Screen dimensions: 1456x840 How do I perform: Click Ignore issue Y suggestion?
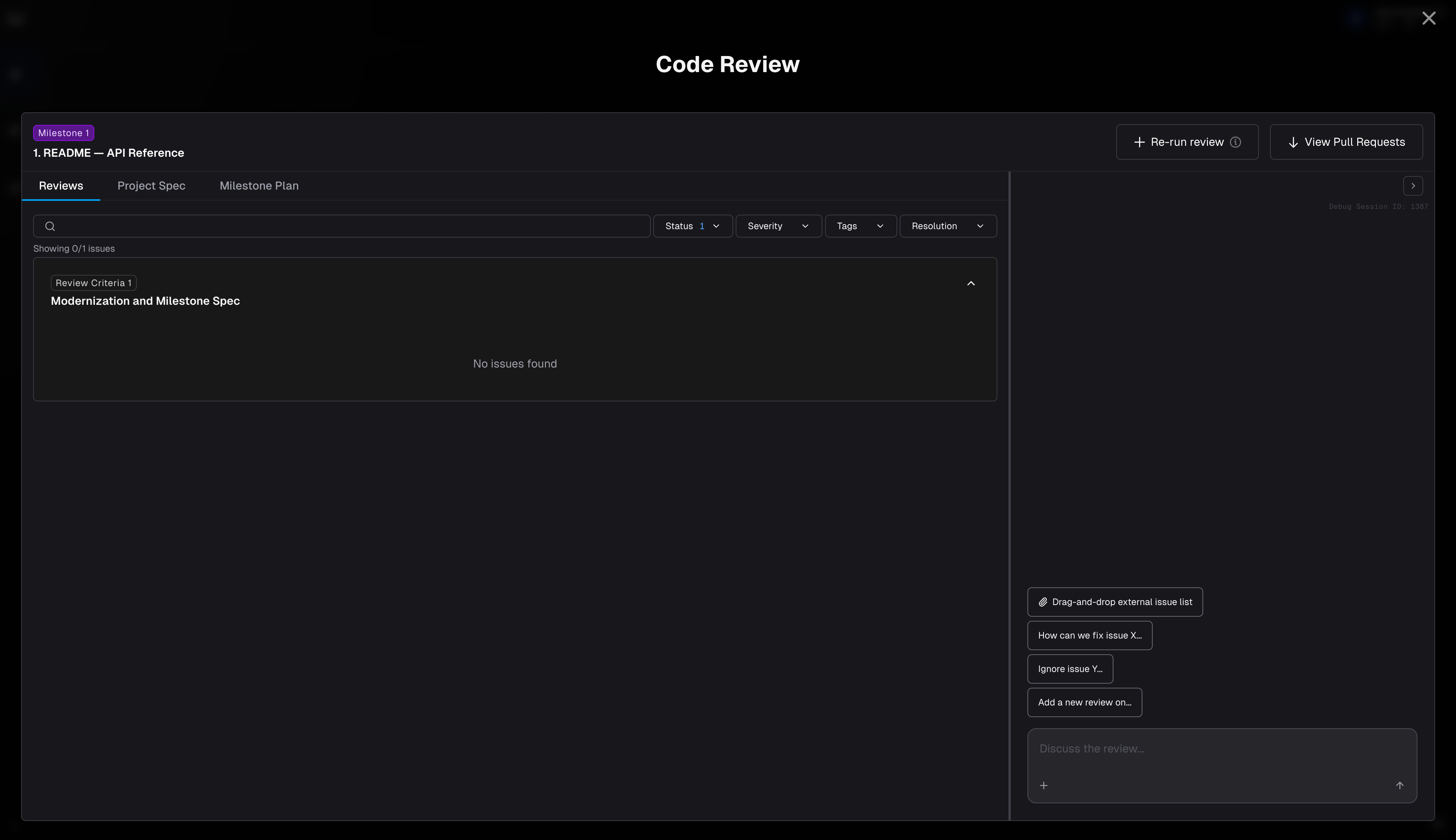click(1070, 669)
